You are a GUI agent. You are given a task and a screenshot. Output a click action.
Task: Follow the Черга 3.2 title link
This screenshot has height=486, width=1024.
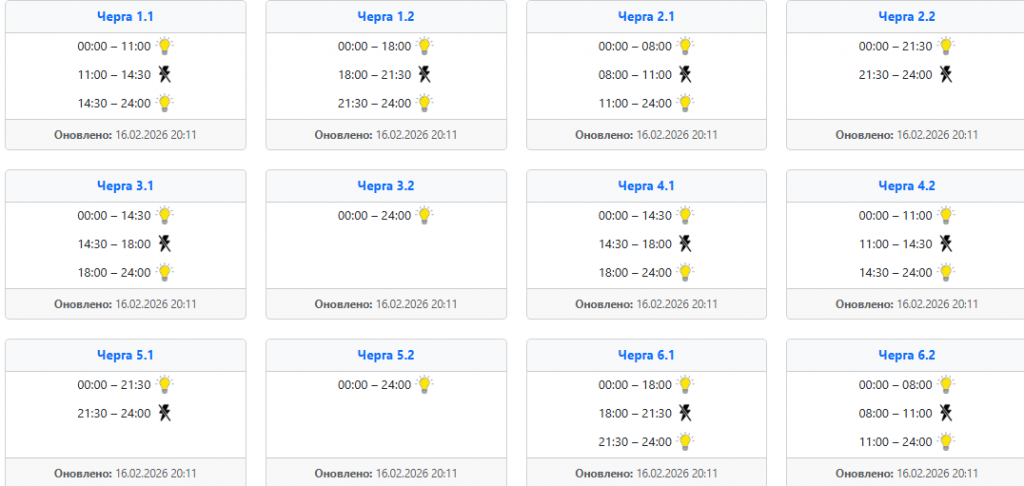click(x=386, y=186)
